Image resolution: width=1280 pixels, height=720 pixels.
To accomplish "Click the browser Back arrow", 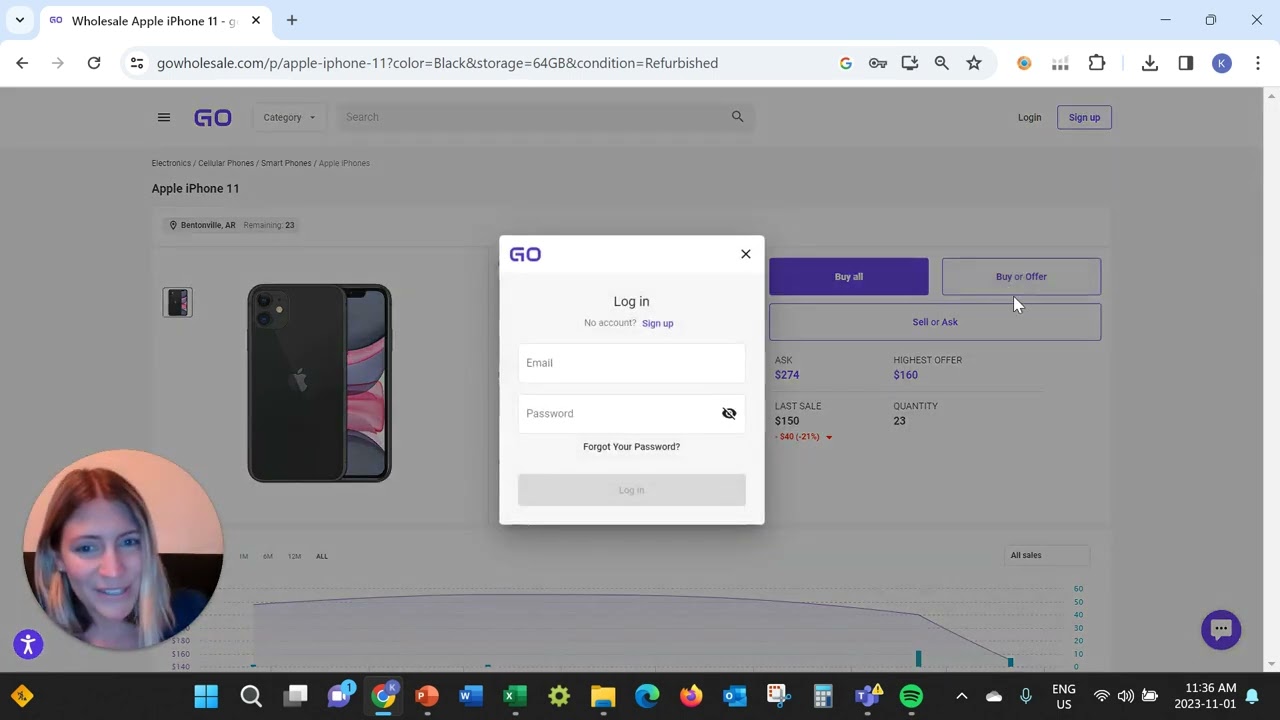I will [x=22, y=63].
